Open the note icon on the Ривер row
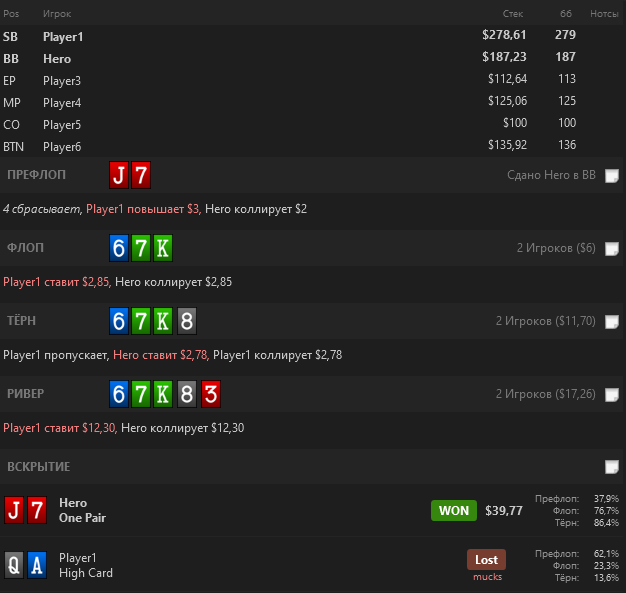Viewport: 626px width, 593px height. point(612,395)
